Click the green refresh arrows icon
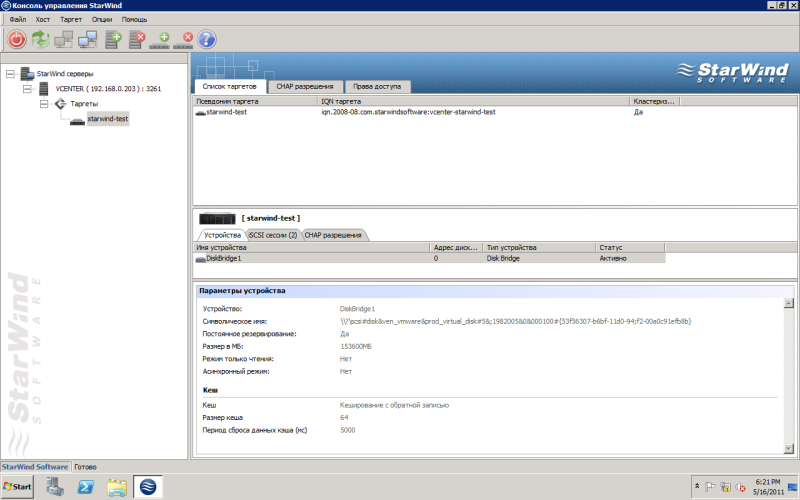 pyautogui.click(x=40, y=39)
